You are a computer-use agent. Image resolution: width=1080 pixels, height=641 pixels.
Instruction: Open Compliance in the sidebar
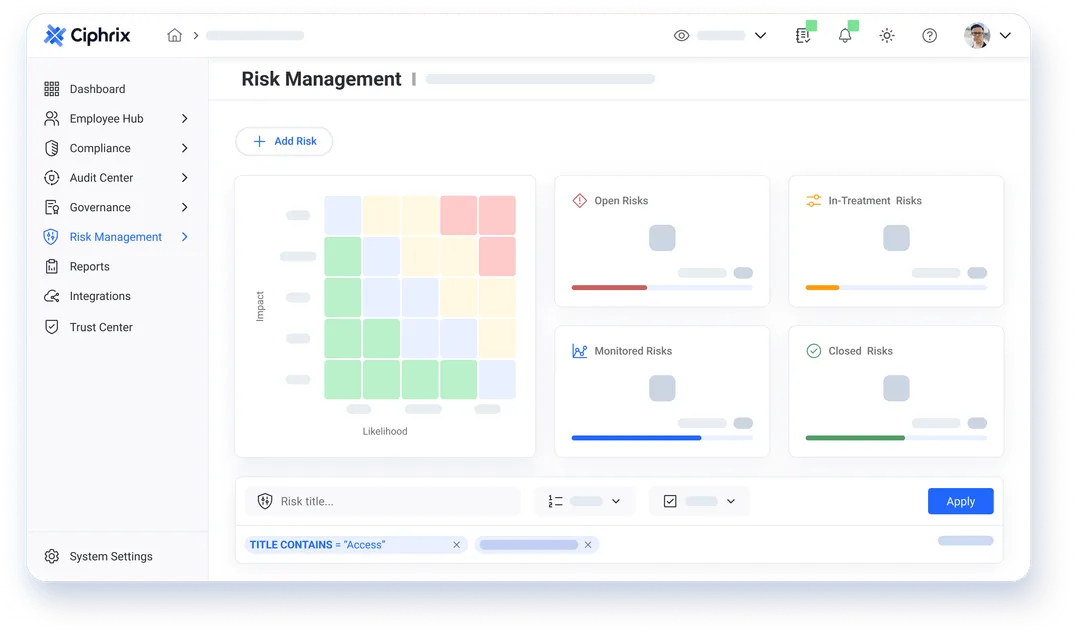(x=100, y=148)
